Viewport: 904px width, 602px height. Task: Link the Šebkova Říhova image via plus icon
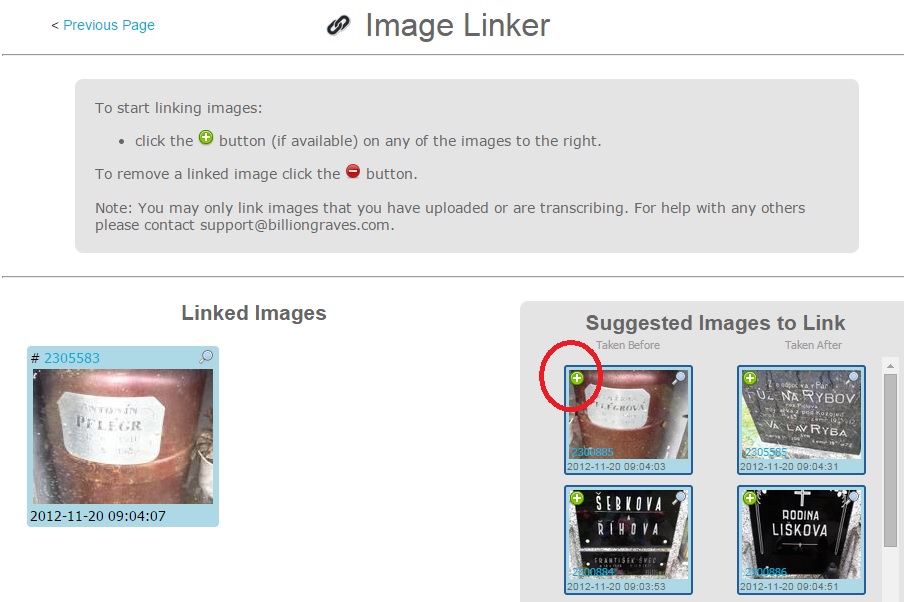click(577, 498)
